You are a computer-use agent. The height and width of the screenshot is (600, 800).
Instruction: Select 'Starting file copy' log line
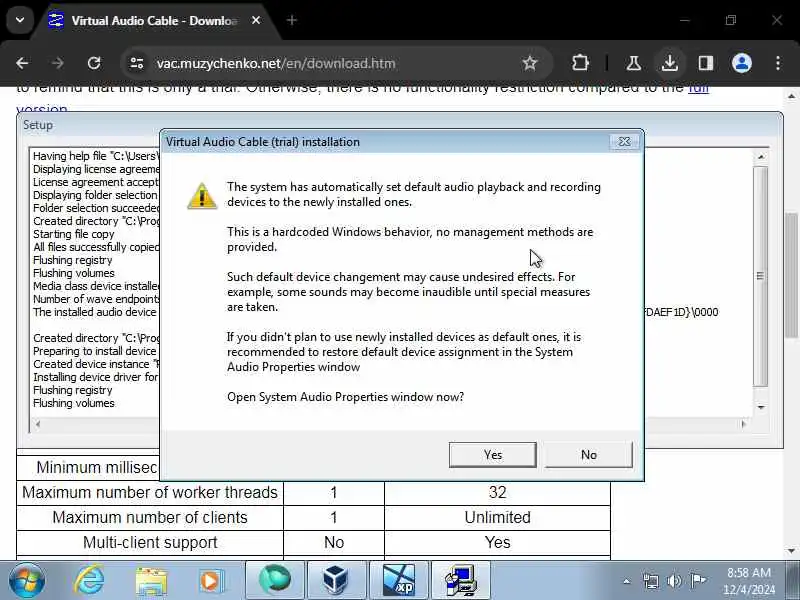(73, 234)
